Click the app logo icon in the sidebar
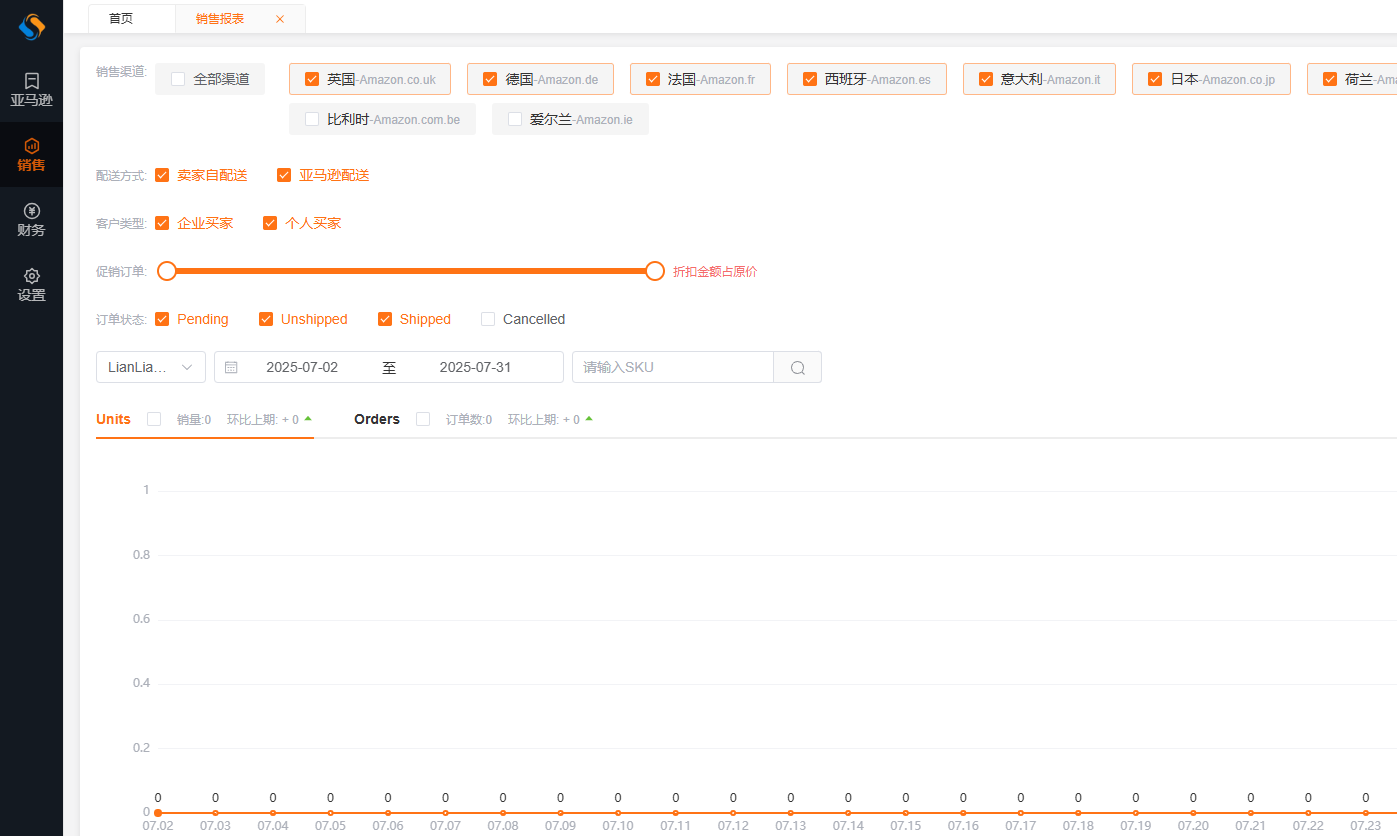The height and width of the screenshot is (836, 1397). (32, 27)
